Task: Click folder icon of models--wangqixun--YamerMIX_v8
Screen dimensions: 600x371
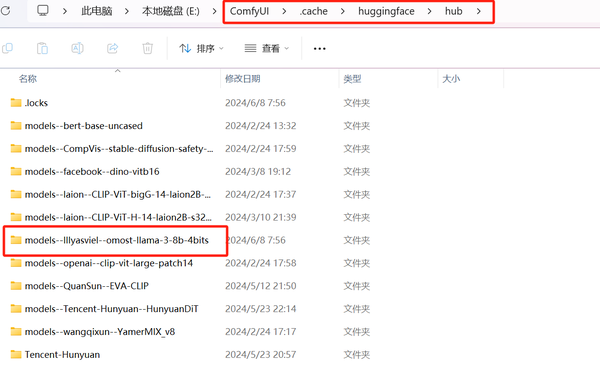Action: (x=16, y=332)
